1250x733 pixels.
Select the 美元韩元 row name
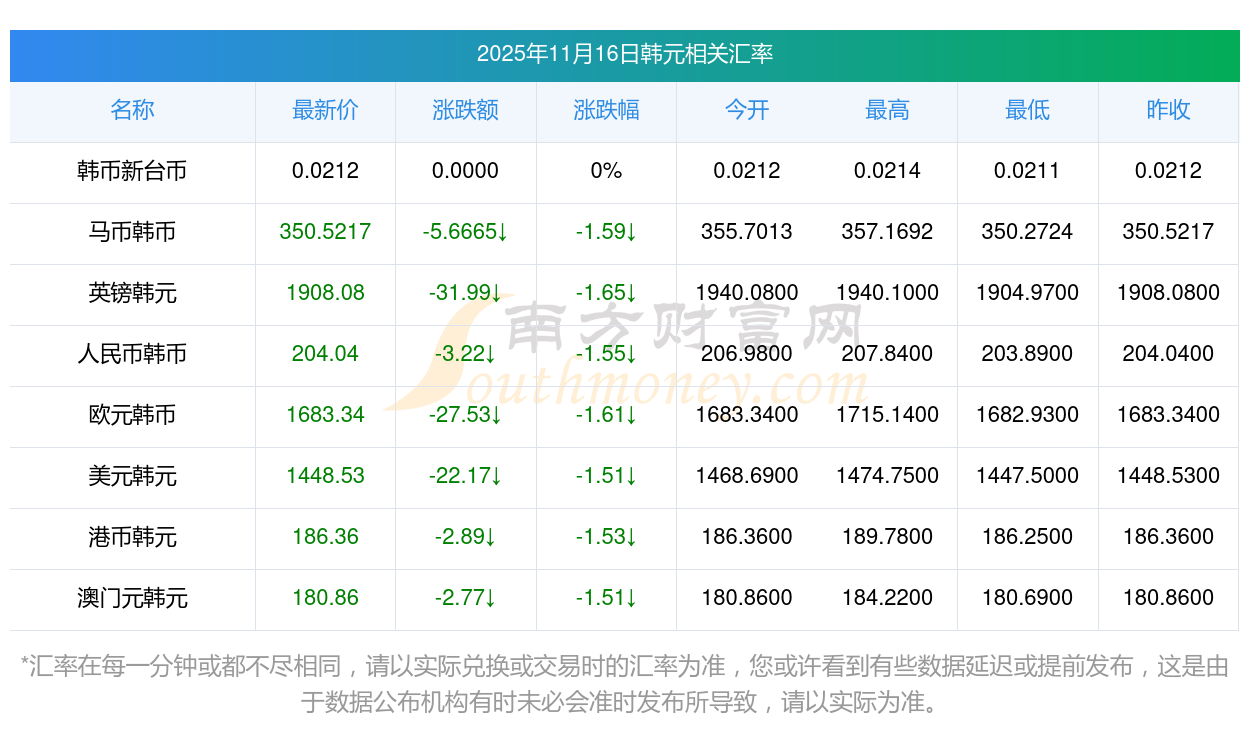coord(132,476)
